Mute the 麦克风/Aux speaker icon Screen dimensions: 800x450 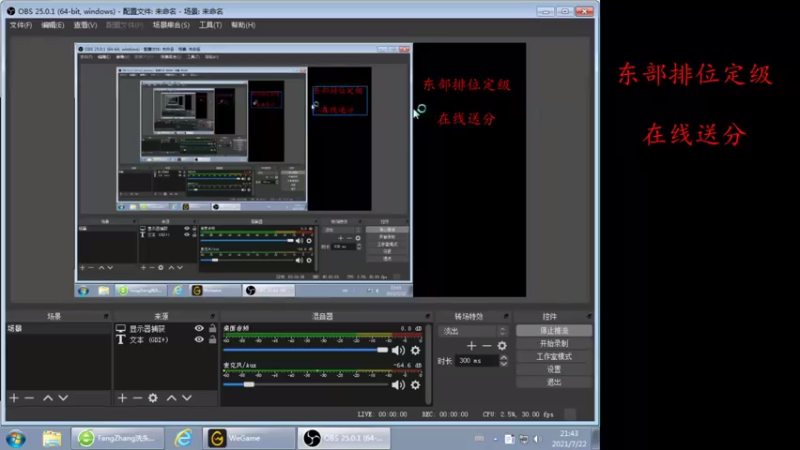point(398,385)
